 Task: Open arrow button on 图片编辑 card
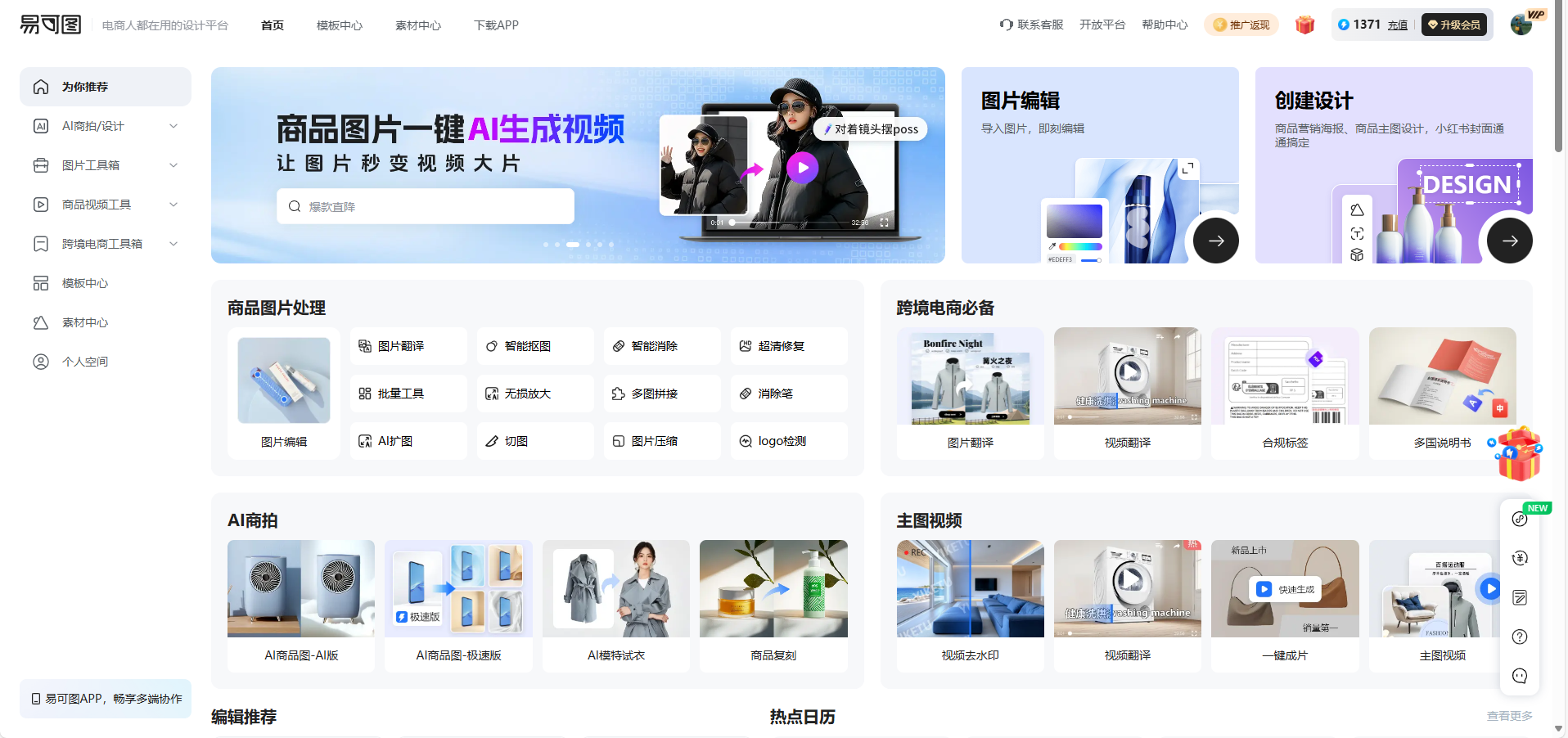click(1216, 241)
